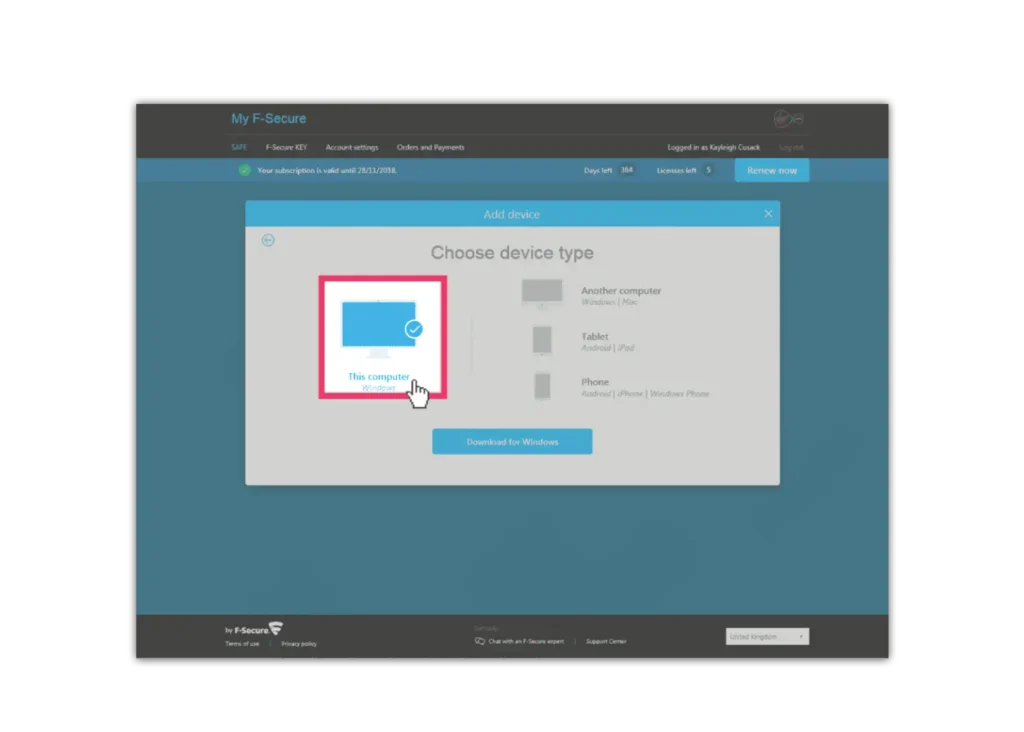This screenshot has height=732, width=1024.
Task: Expand the United Kingdom country dropdown
Action: tap(767, 637)
